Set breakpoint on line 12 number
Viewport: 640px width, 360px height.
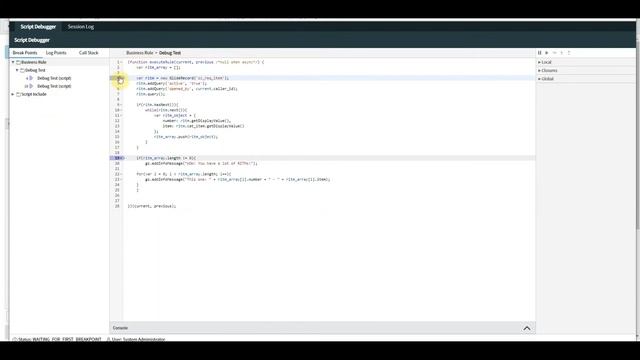[117, 121]
